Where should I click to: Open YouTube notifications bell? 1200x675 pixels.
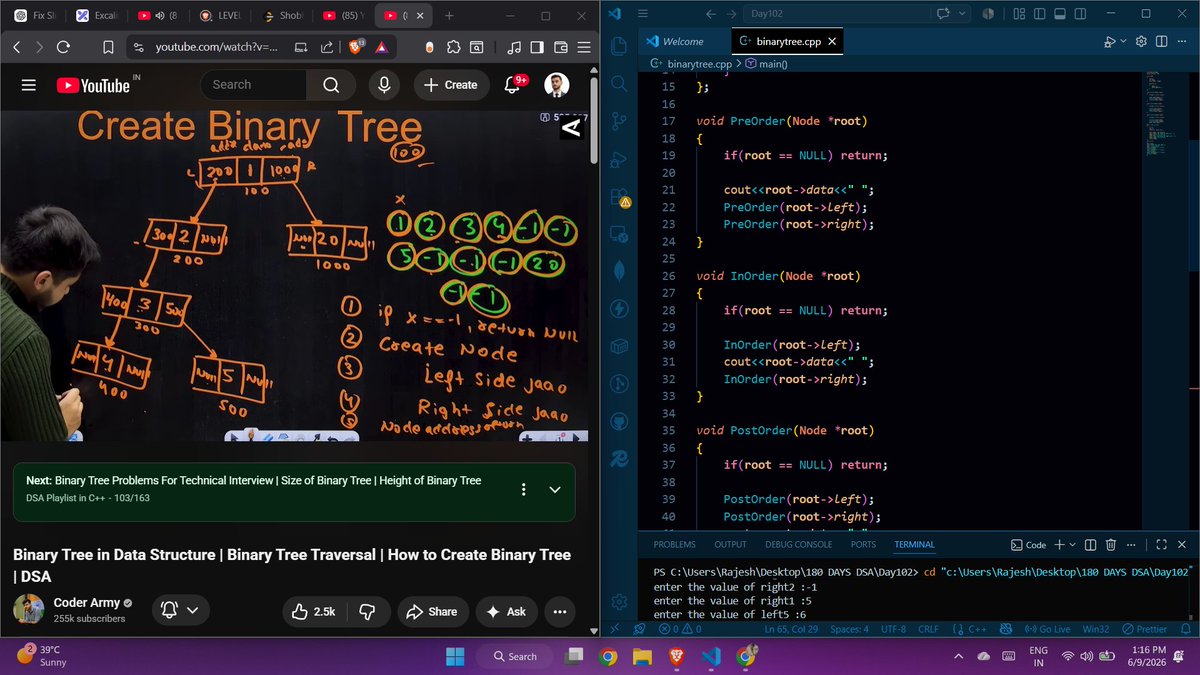(x=513, y=85)
